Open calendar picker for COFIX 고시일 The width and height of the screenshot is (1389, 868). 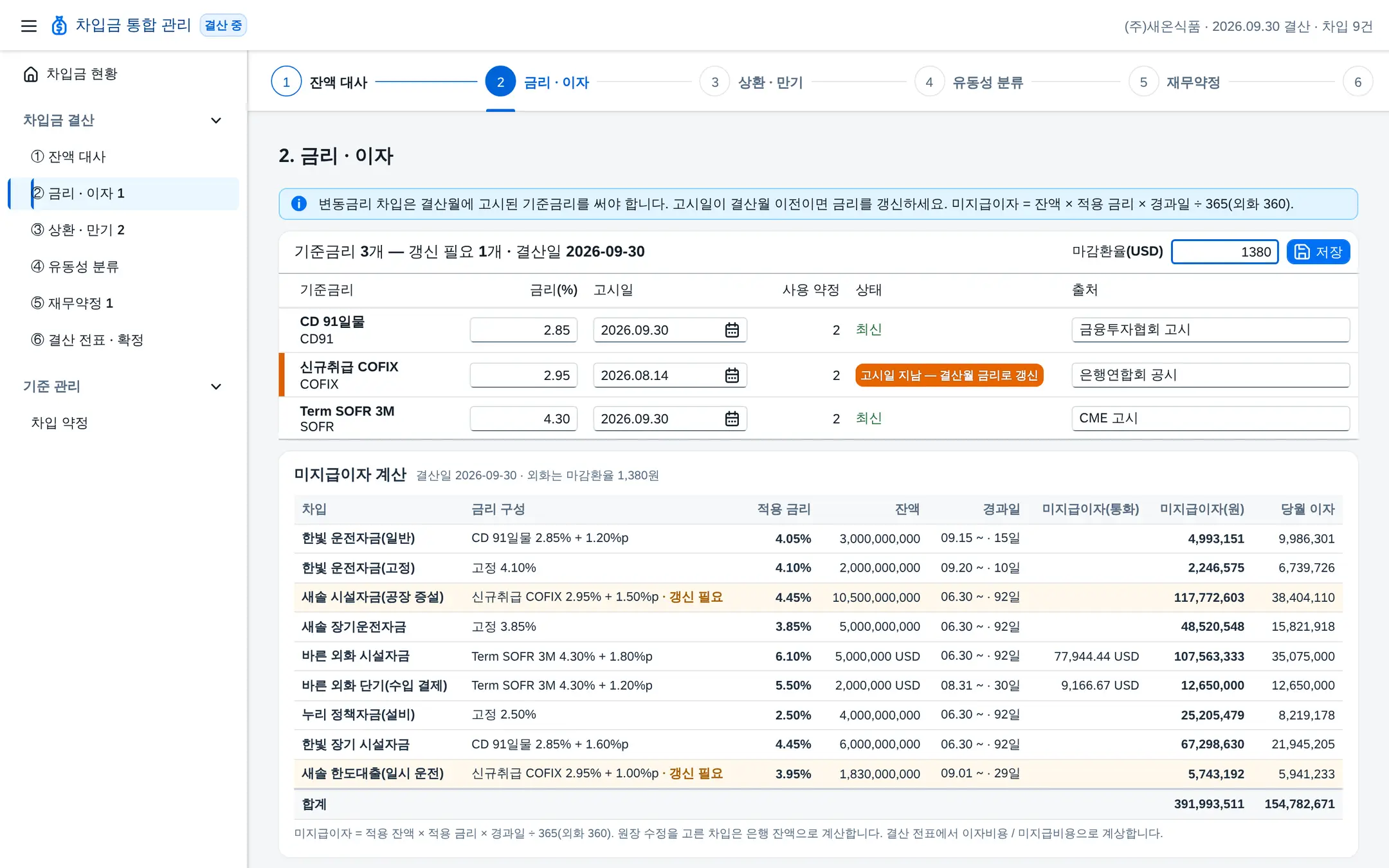point(732,375)
